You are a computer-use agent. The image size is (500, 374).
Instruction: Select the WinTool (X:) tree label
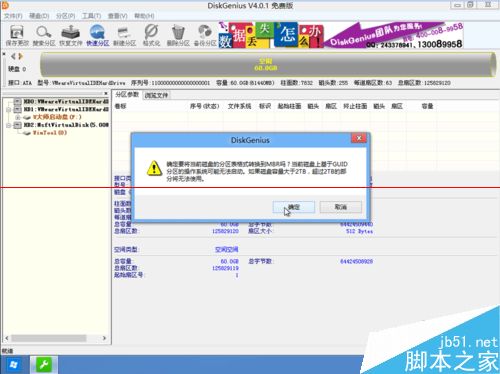tap(50, 133)
